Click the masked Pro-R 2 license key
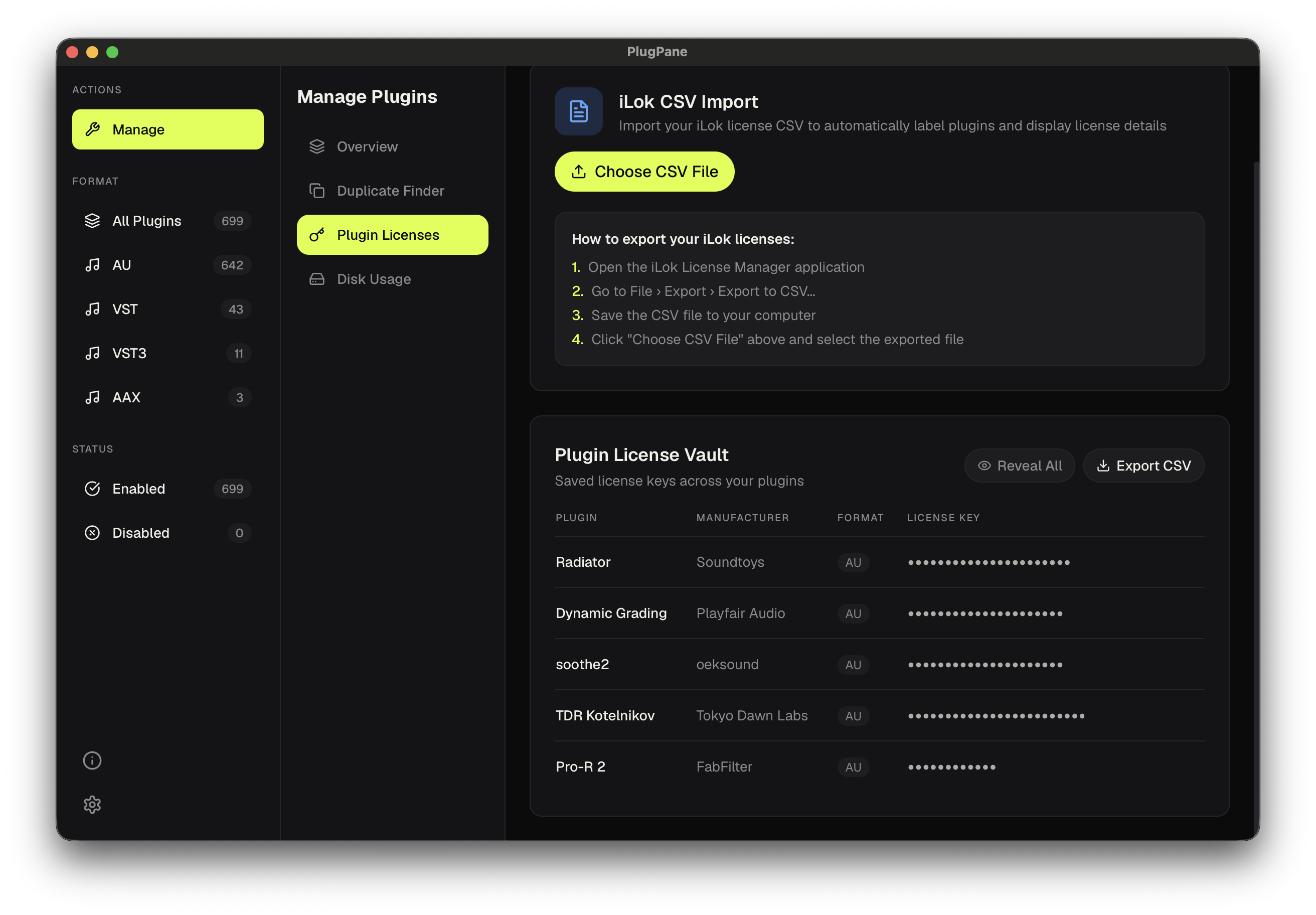 coord(951,767)
